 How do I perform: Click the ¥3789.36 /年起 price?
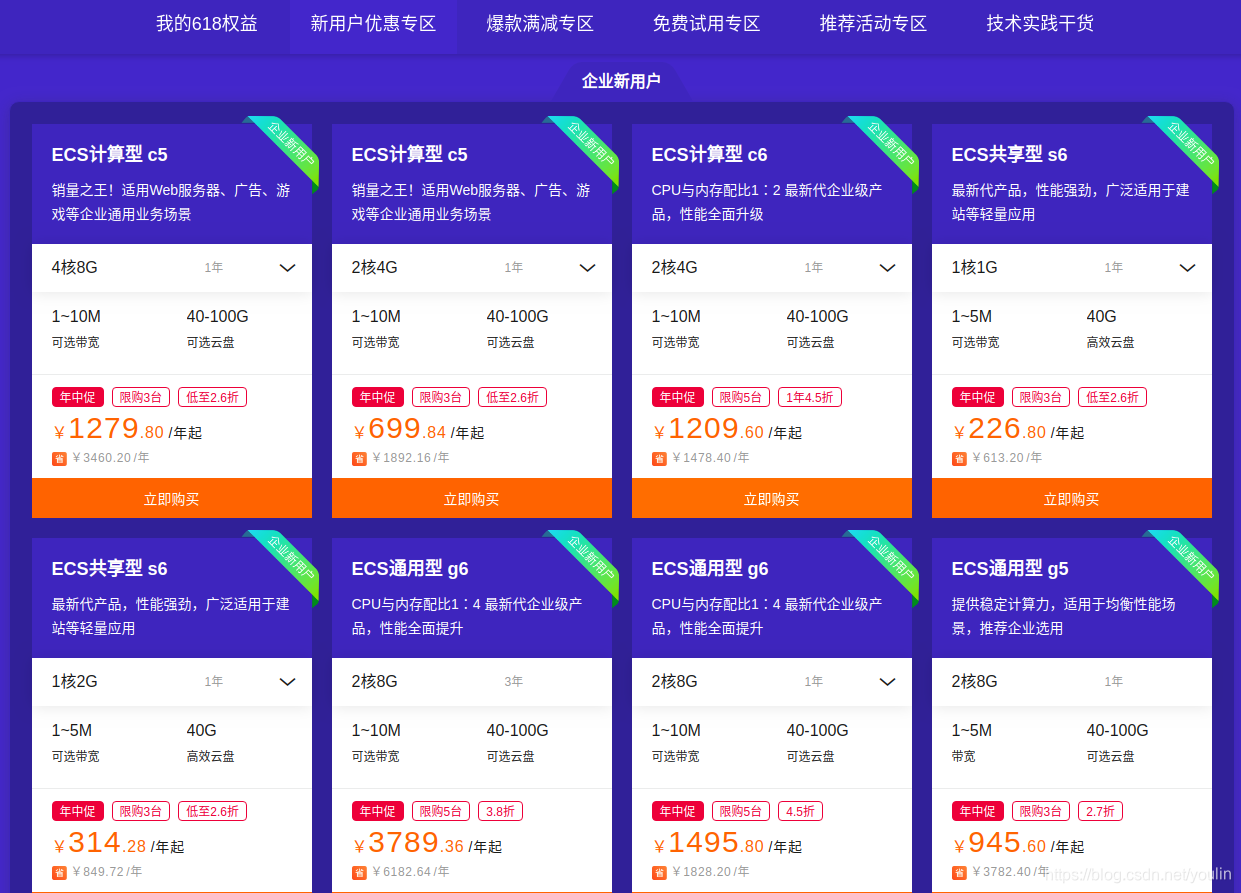pyautogui.click(x=427, y=844)
